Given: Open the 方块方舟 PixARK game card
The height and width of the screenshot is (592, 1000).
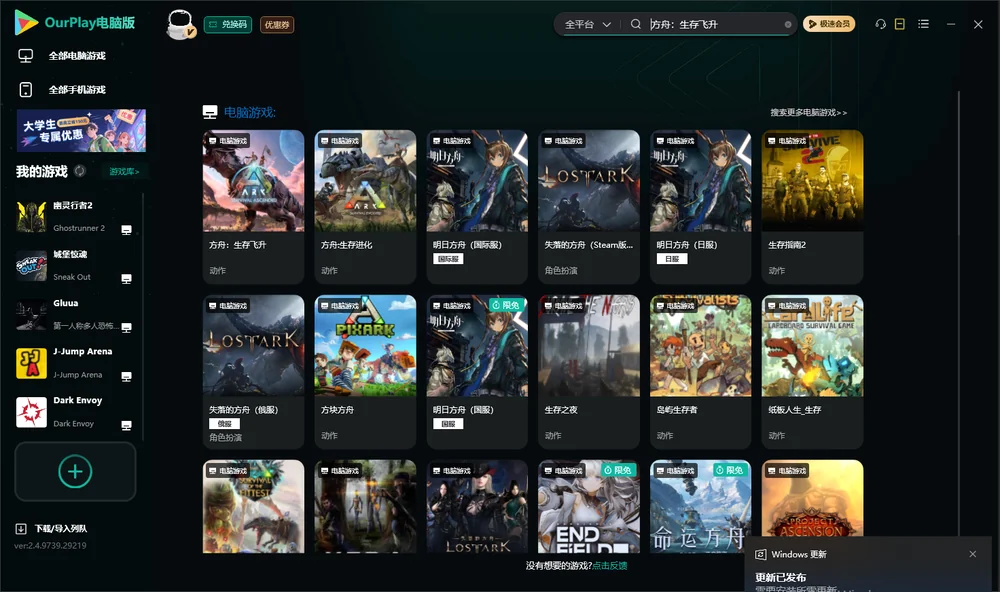Looking at the screenshot, I should coord(365,372).
